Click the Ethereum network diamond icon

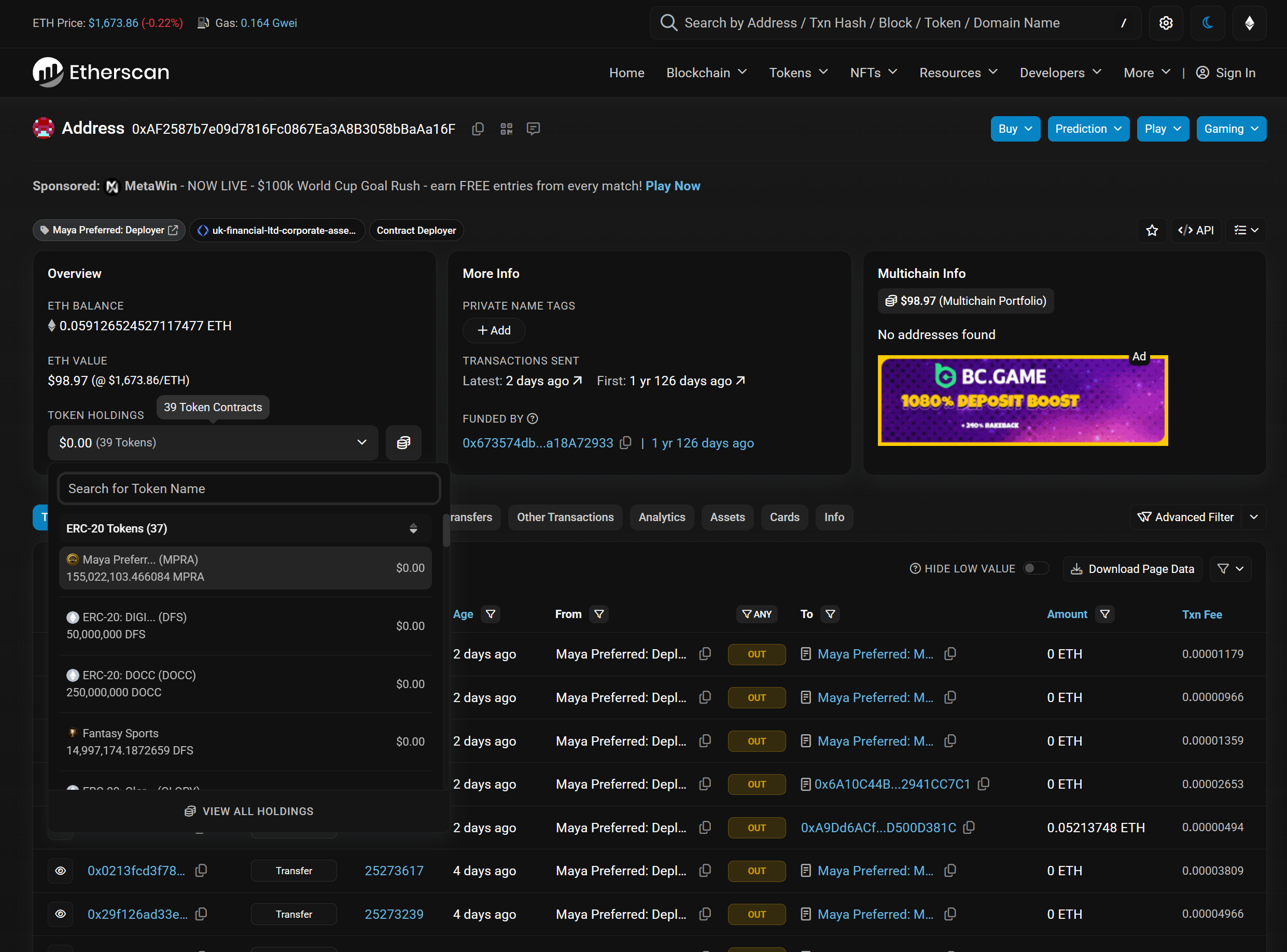(1249, 23)
